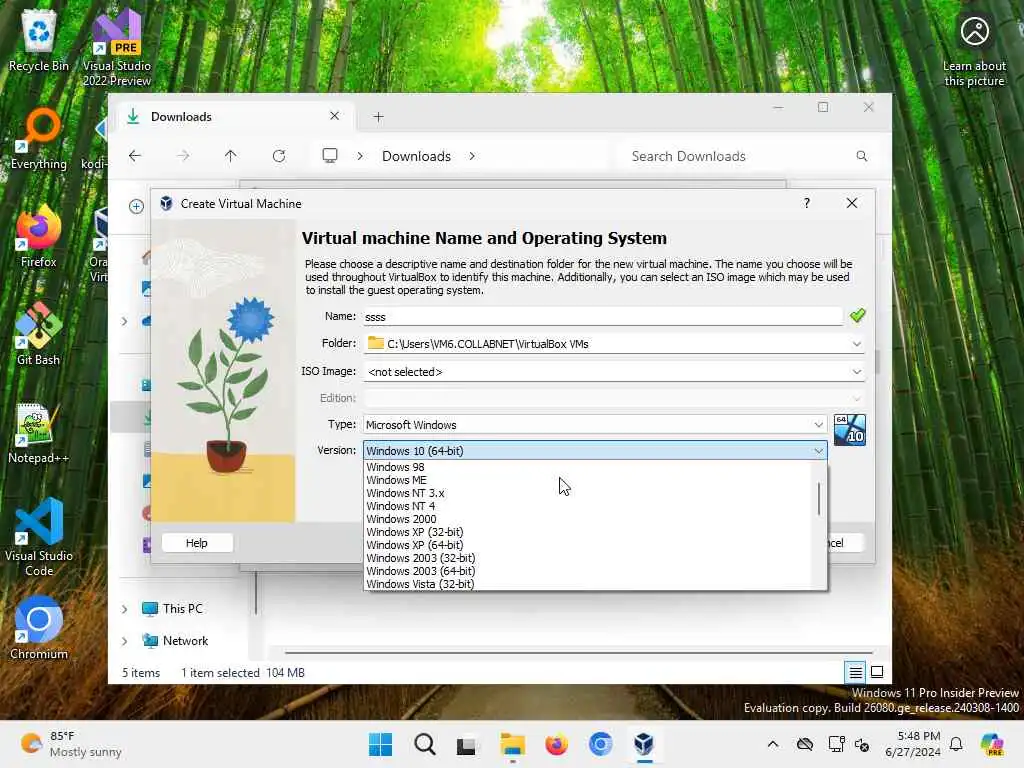This screenshot has width=1024, height=768.
Task: Close the Downloads tab
Action: click(x=334, y=116)
